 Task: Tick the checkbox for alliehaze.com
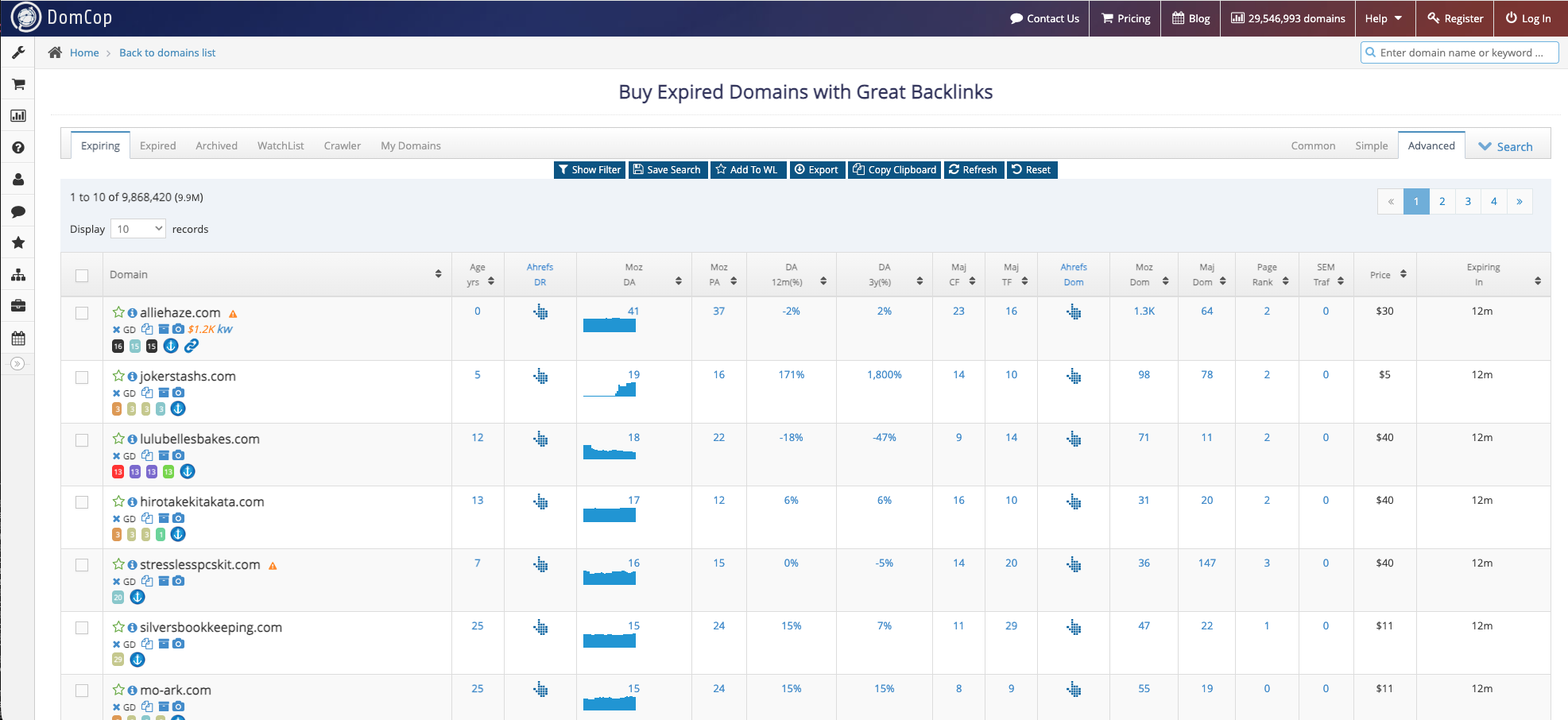[x=82, y=313]
